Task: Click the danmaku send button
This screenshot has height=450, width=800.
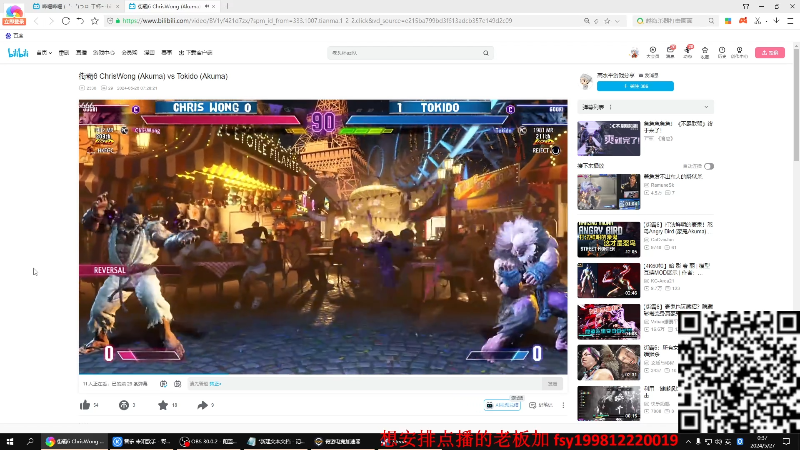Action: [x=552, y=384]
